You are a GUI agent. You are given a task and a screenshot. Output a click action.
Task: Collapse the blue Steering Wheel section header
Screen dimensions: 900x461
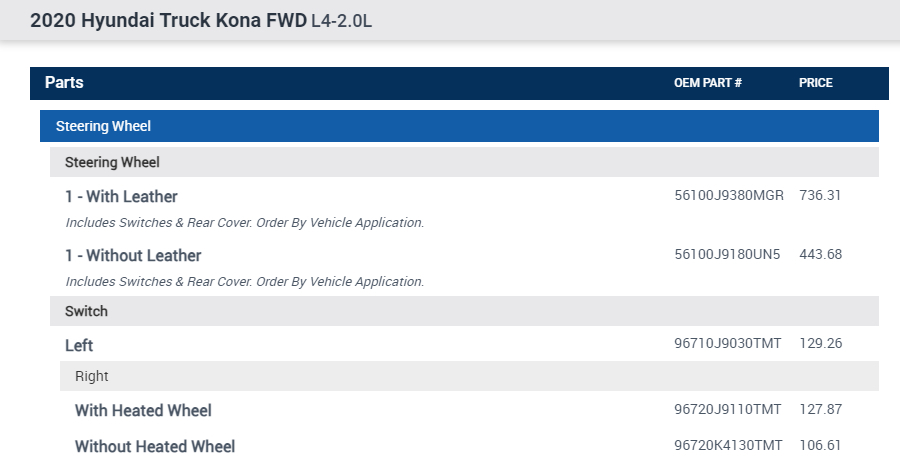(x=103, y=126)
